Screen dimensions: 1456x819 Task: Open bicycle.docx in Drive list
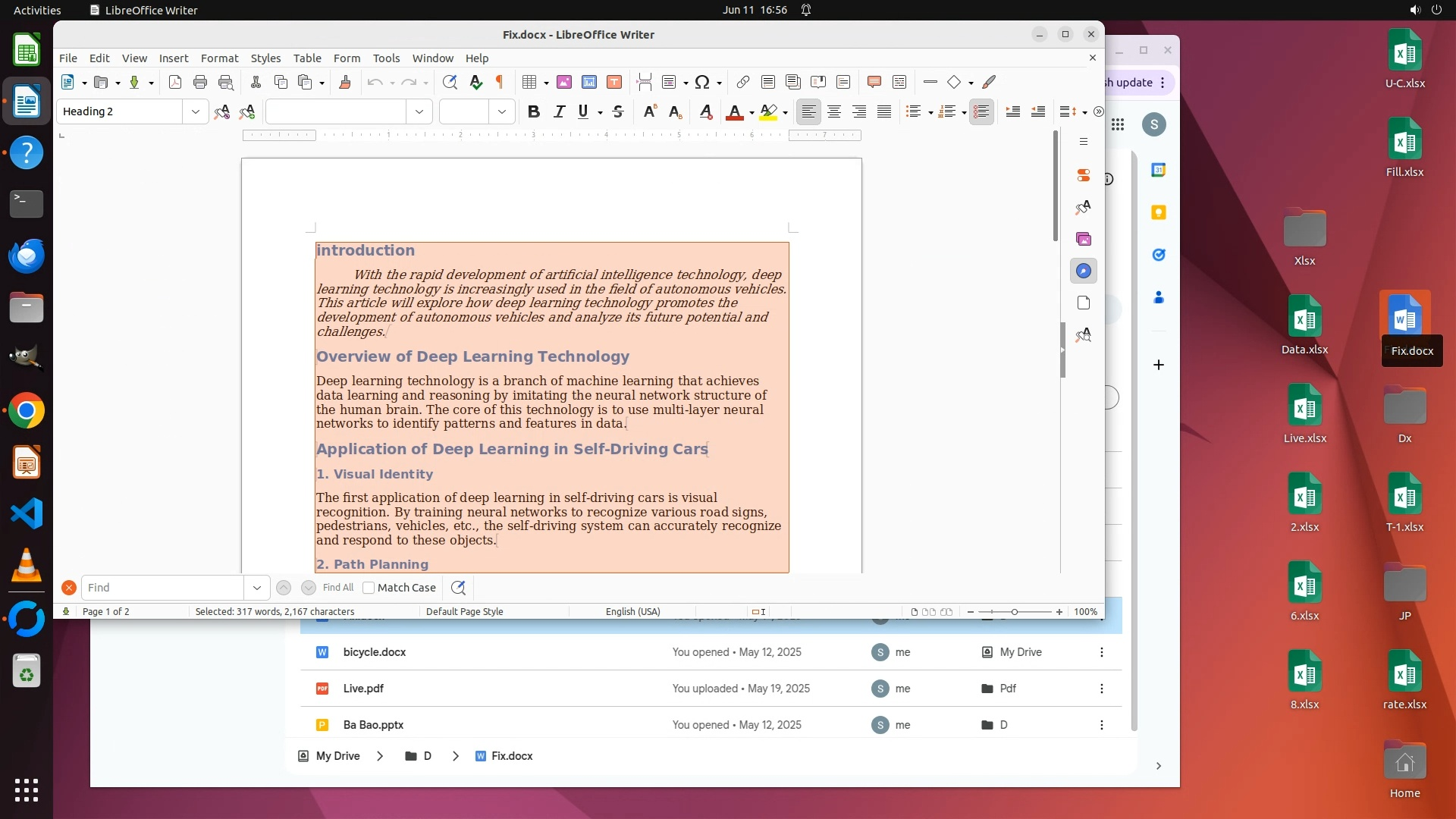point(375,652)
